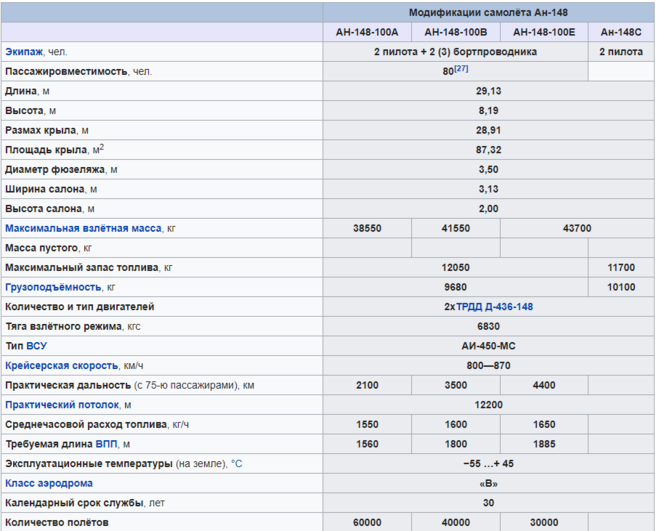Follow the ВСУ link

coord(37,346)
